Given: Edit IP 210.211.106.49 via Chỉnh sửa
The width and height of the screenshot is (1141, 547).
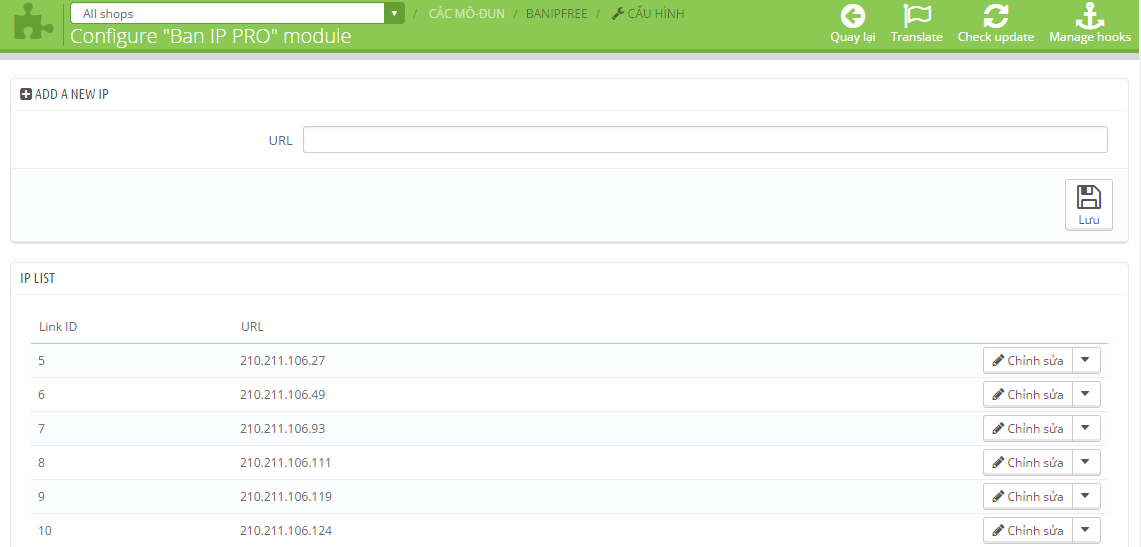Looking at the screenshot, I should [1027, 394].
